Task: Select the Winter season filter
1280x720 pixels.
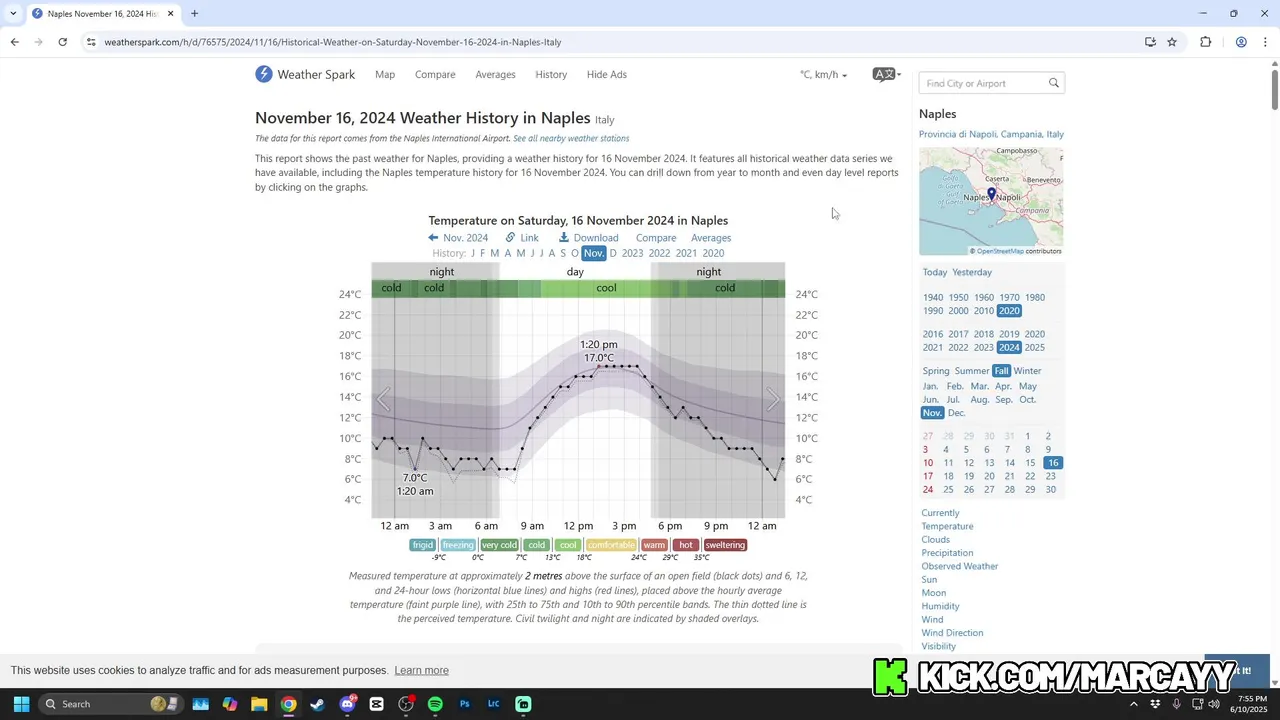Action: pos(1027,371)
